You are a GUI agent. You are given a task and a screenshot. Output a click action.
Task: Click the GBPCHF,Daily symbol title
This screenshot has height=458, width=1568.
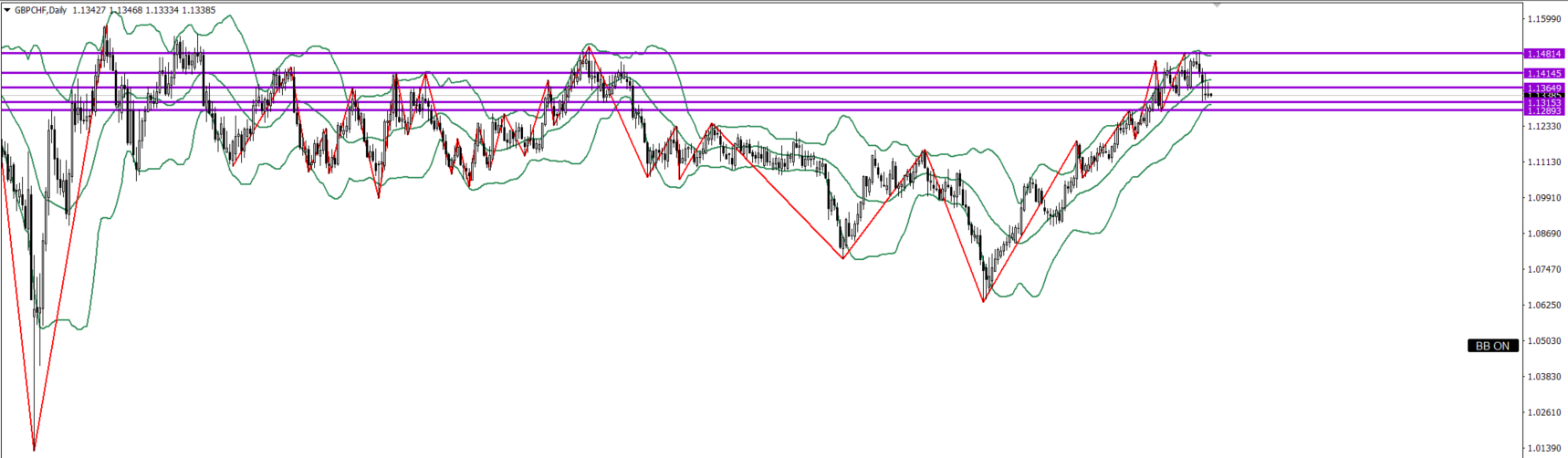tap(40, 10)
